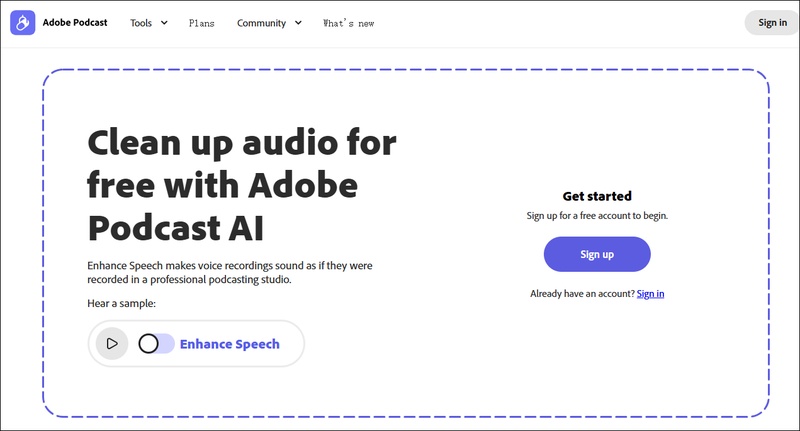Toggle the Enhance Speech switch
800x431 pixels.
tap(156, 344)
